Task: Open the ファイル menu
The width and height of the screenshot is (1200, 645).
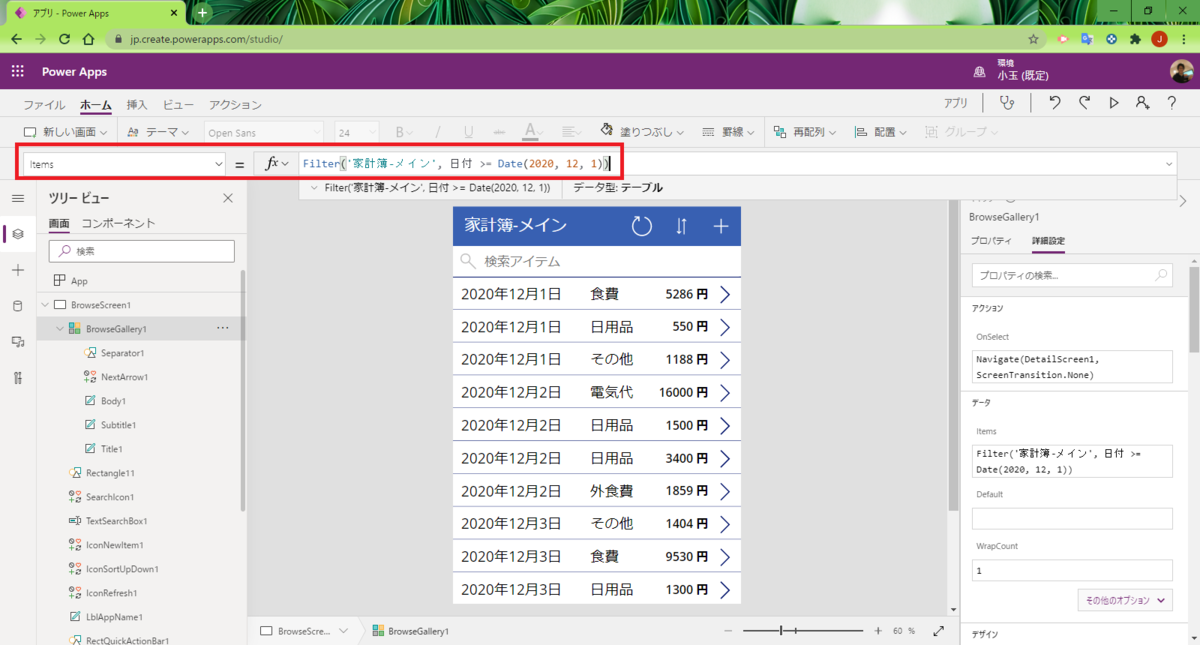Action: pyautogui.click(x=44, y=105)
